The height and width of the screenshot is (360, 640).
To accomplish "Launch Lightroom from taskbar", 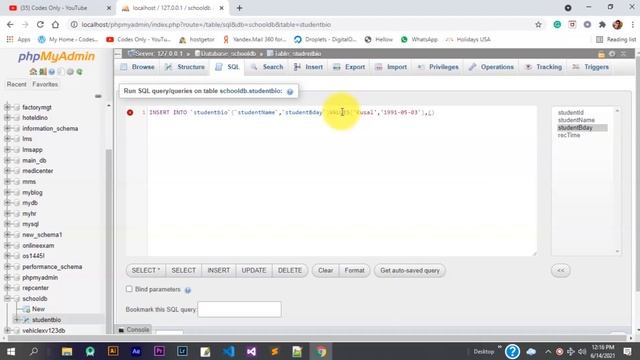I will click(182, 351).
